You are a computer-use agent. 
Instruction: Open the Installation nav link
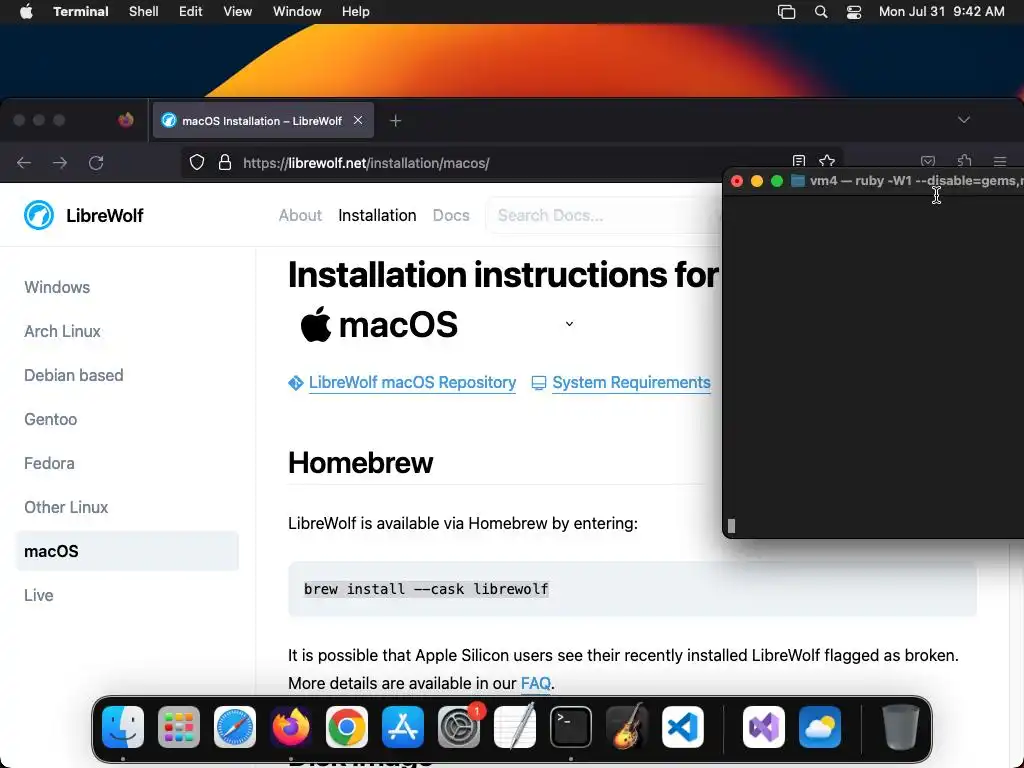(377, 216)
